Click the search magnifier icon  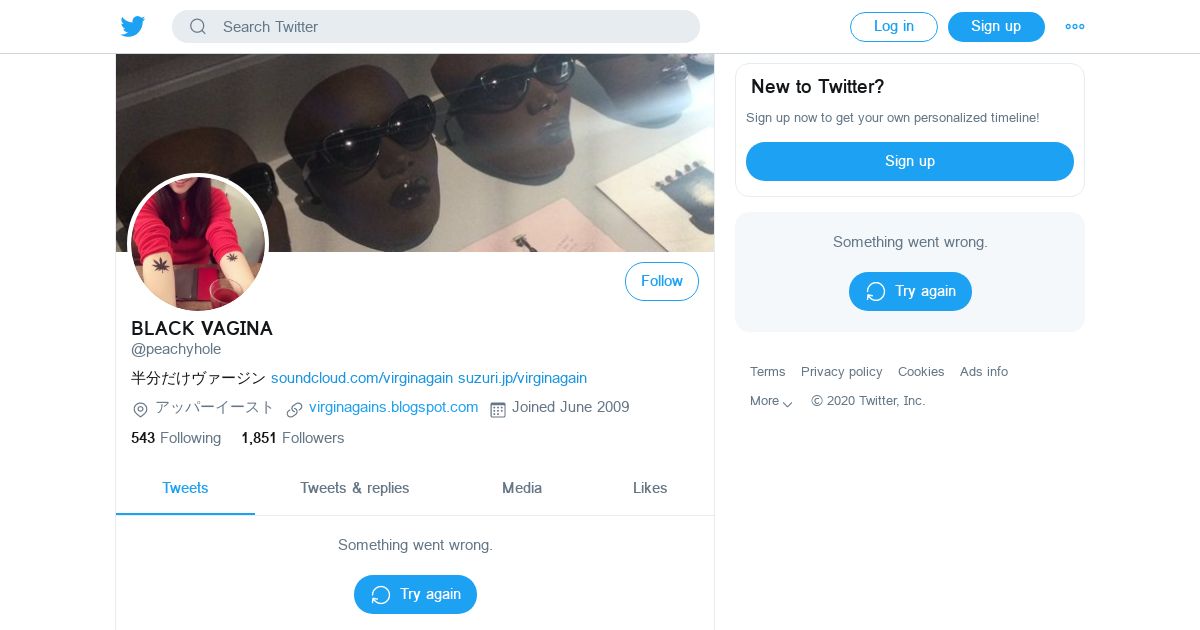coord(198,27)
